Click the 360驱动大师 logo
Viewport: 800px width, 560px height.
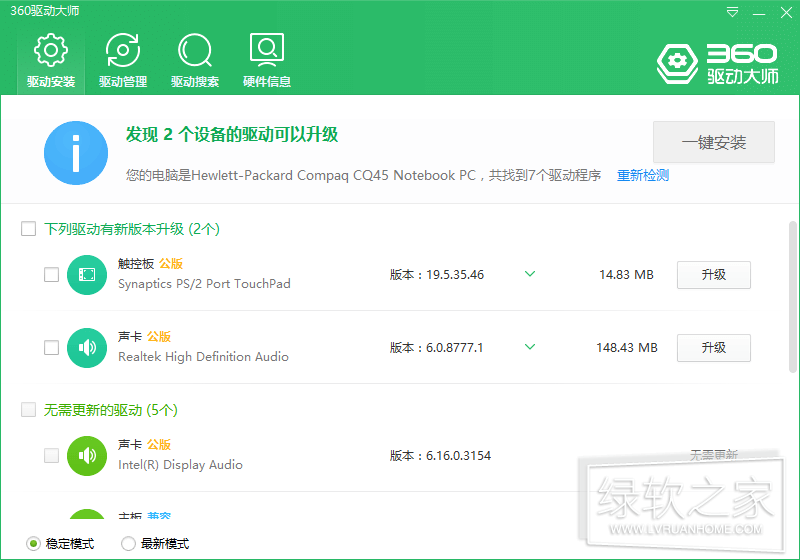[x=717, y=63]
